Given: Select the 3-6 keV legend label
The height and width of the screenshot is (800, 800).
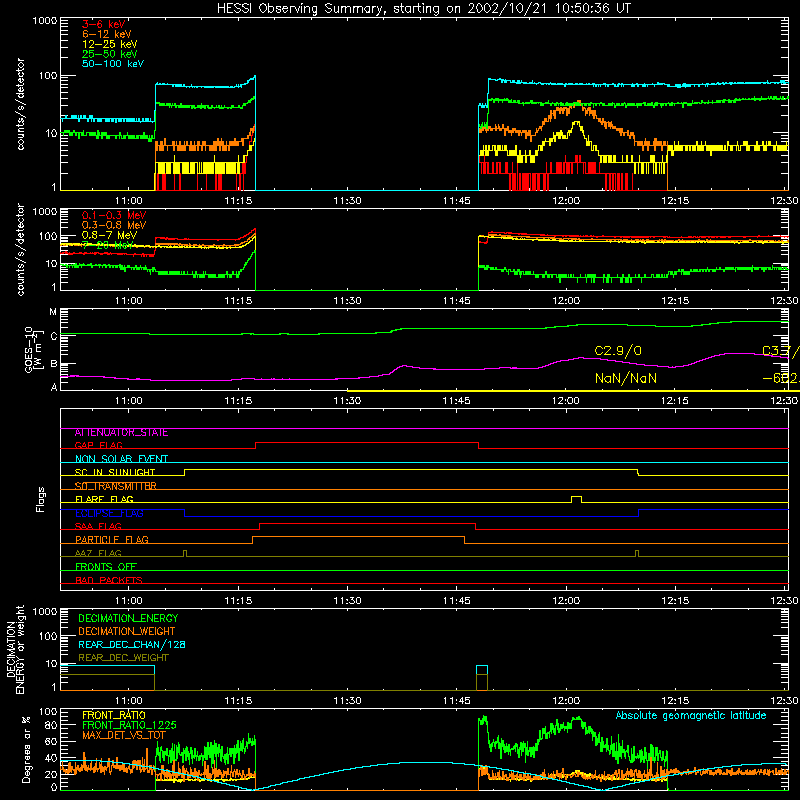Looking at the screenshot, I should pos(104,24).
